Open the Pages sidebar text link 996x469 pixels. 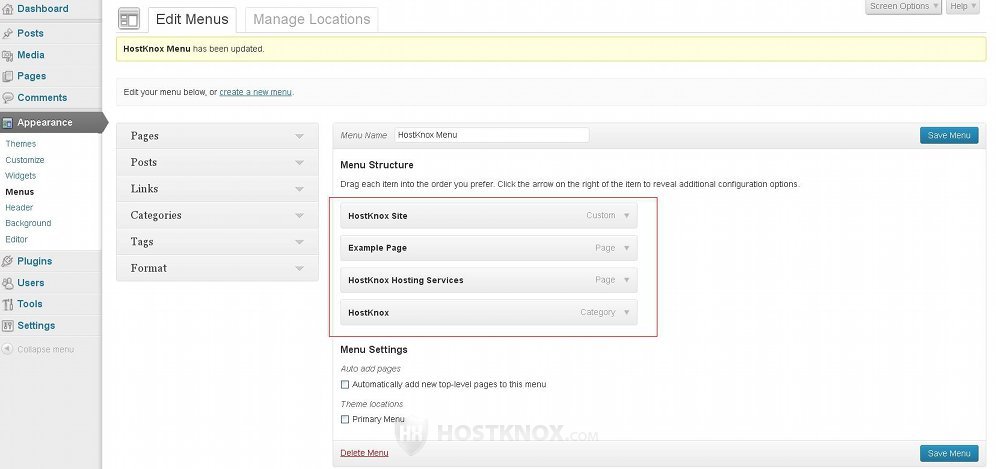click(32, 76)
